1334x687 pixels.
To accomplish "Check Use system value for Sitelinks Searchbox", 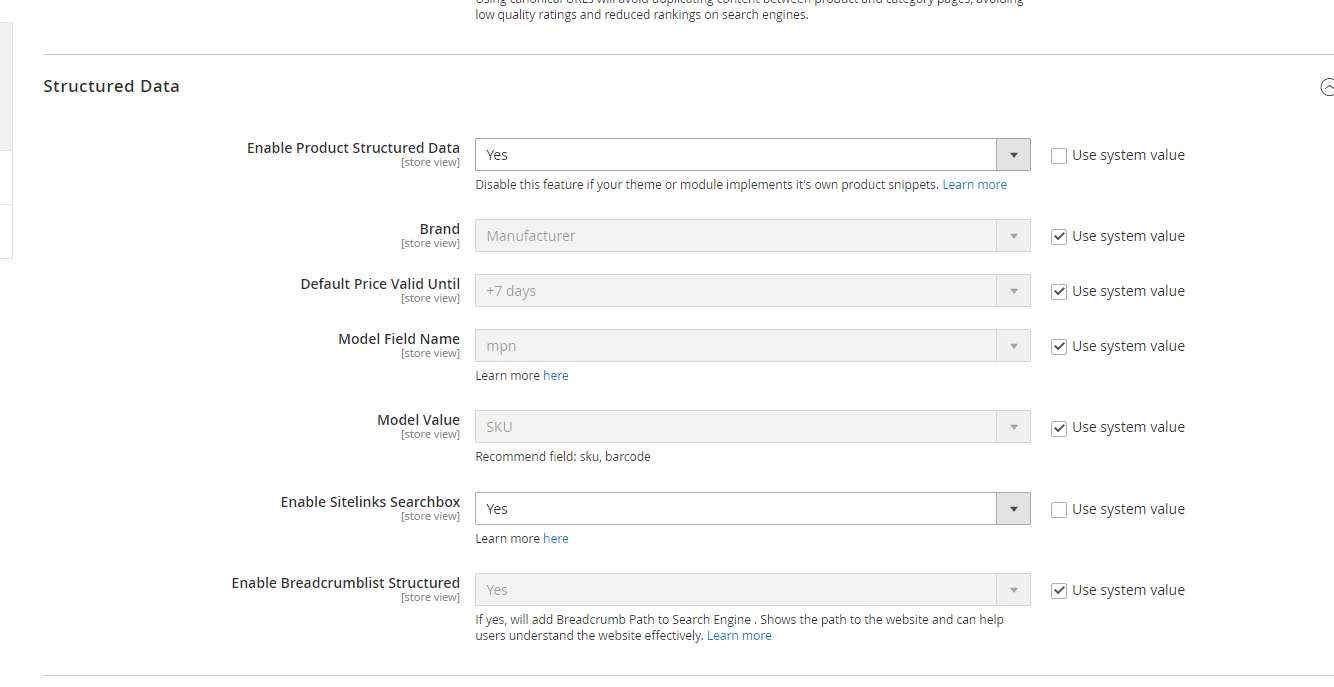I will (x=1059, y=510).
